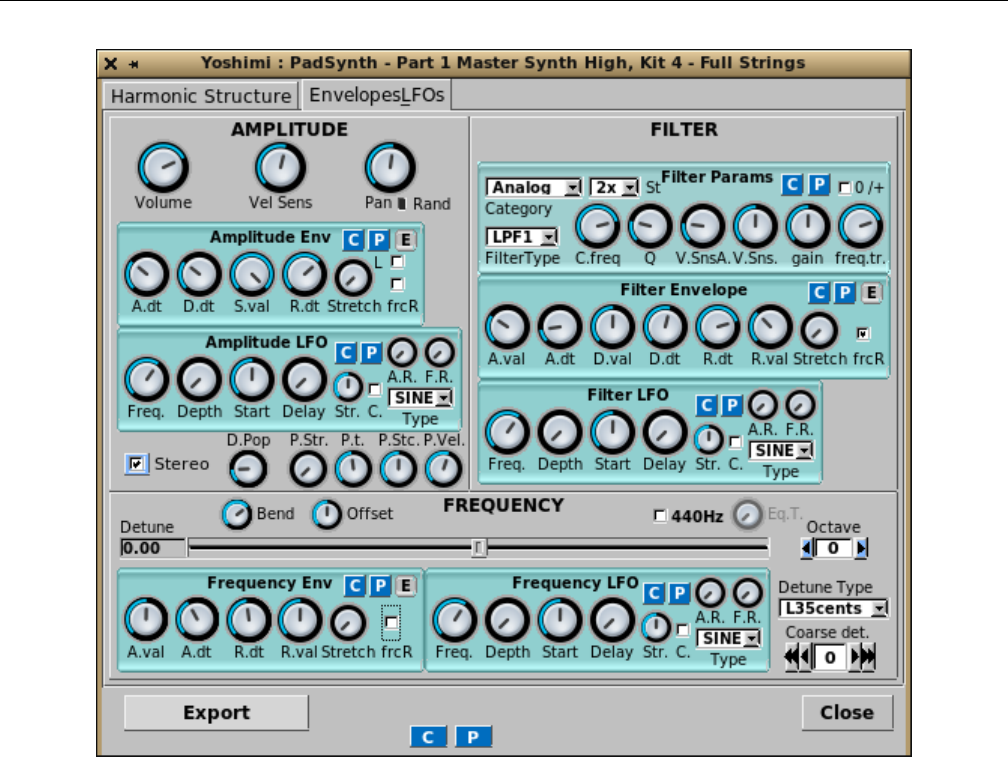Click bottom P paste button
1008x757 pixels.
point(473,736)
